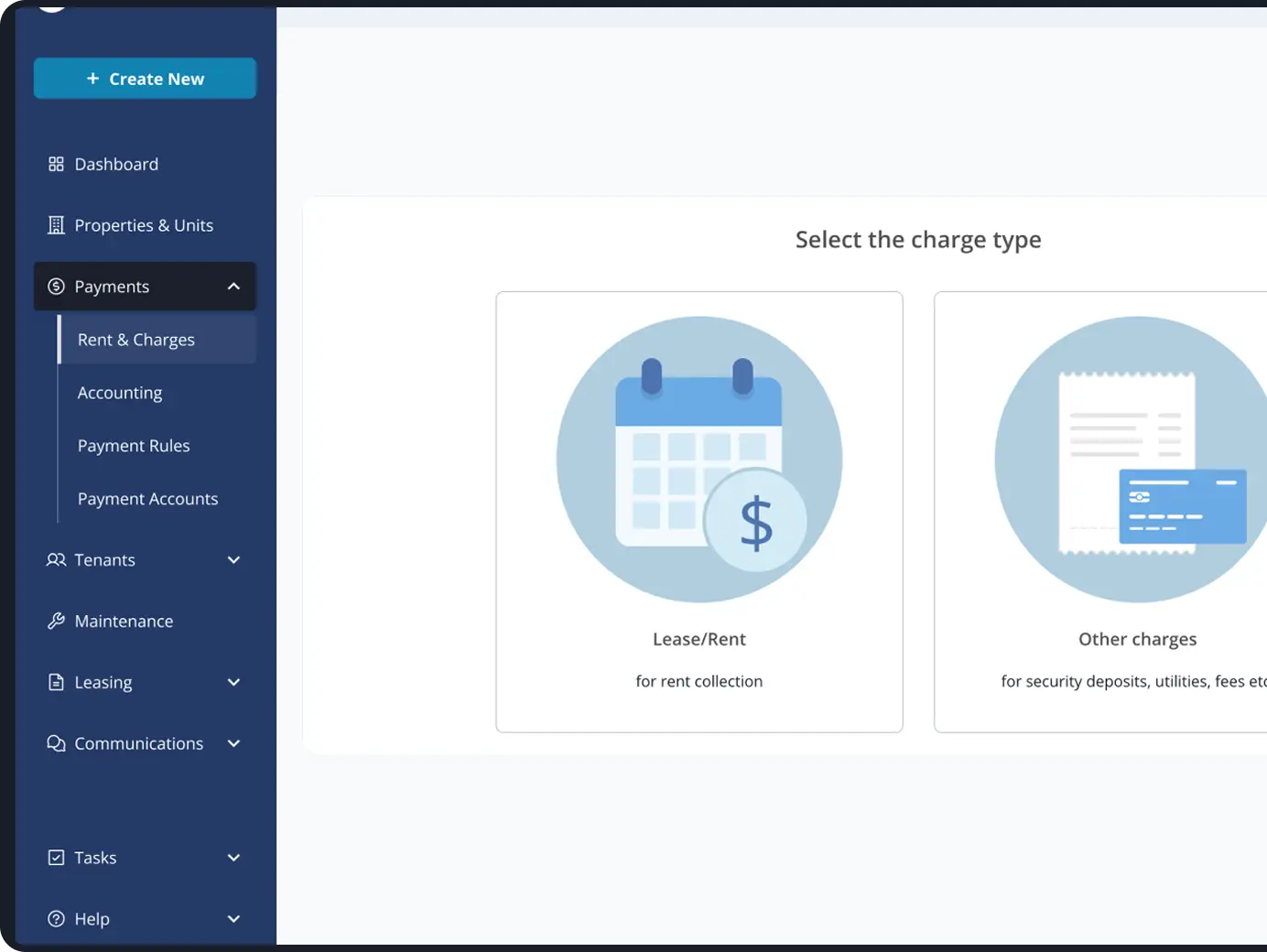Select the Lease/Rent charge type card
This screenshot has height=952, width=1267.
click(x=699, y=512)
